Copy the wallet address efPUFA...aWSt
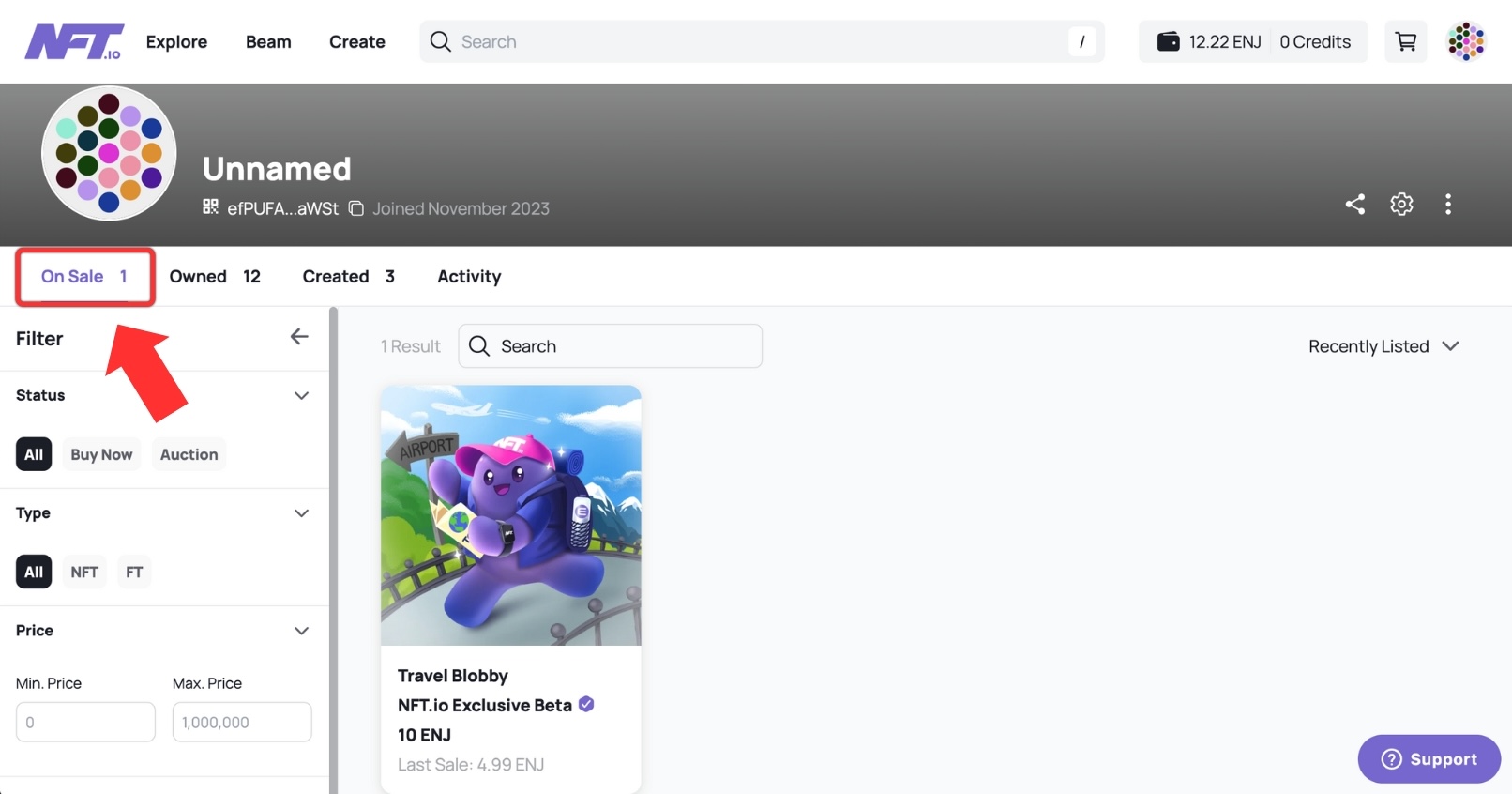 [356, 208]
